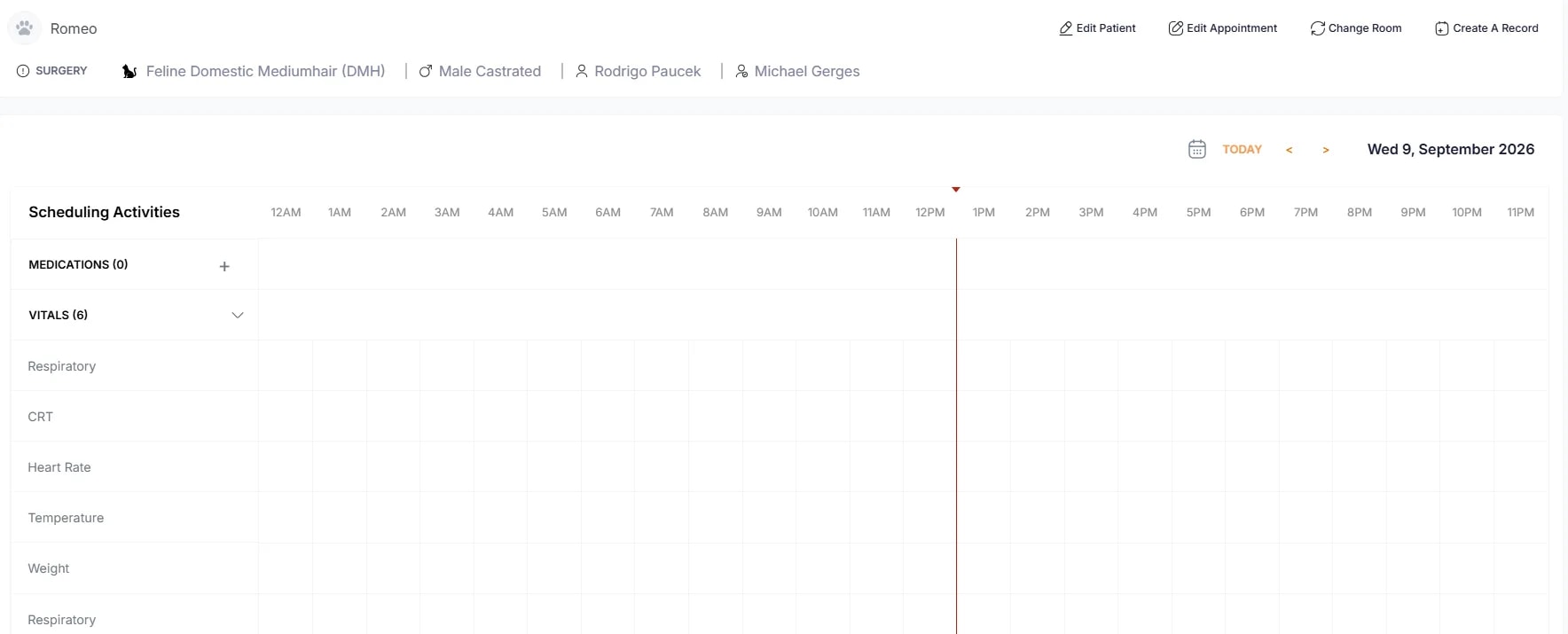
Task: Click the 9AM time column header
Action: [x=769, y=212]
